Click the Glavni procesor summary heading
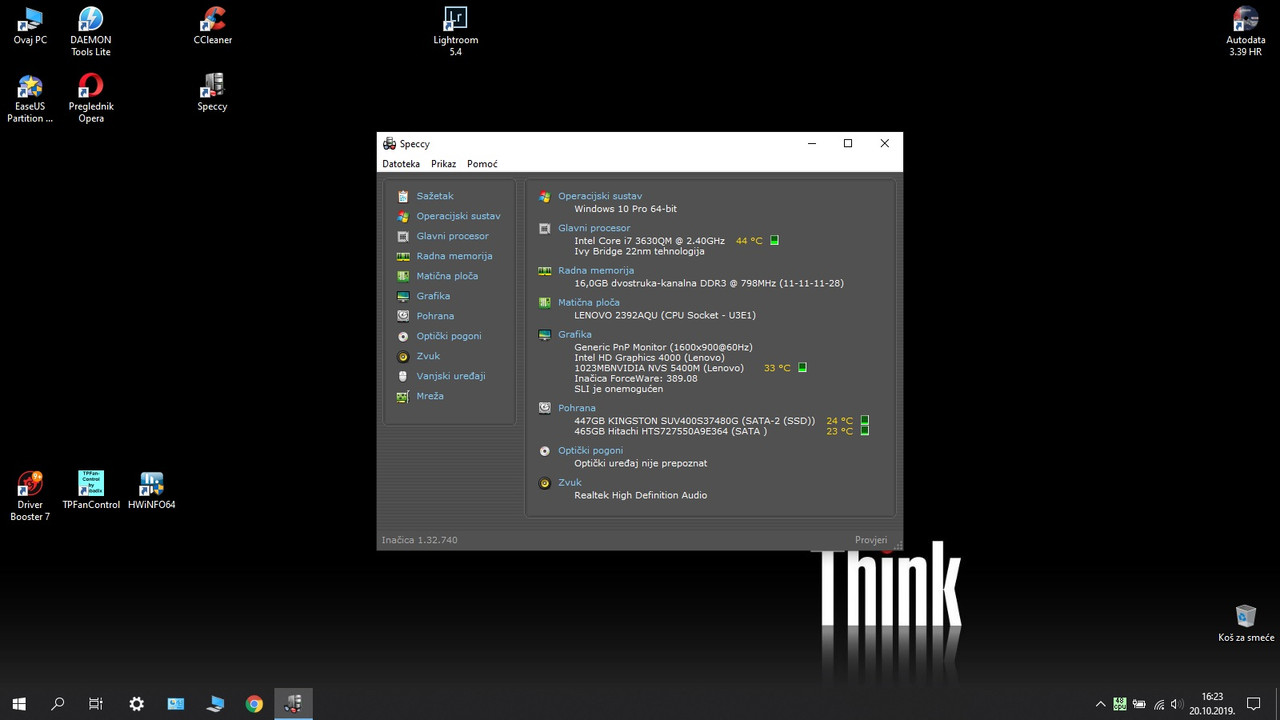Screen dimensions: 1280x720 (594, 228)
